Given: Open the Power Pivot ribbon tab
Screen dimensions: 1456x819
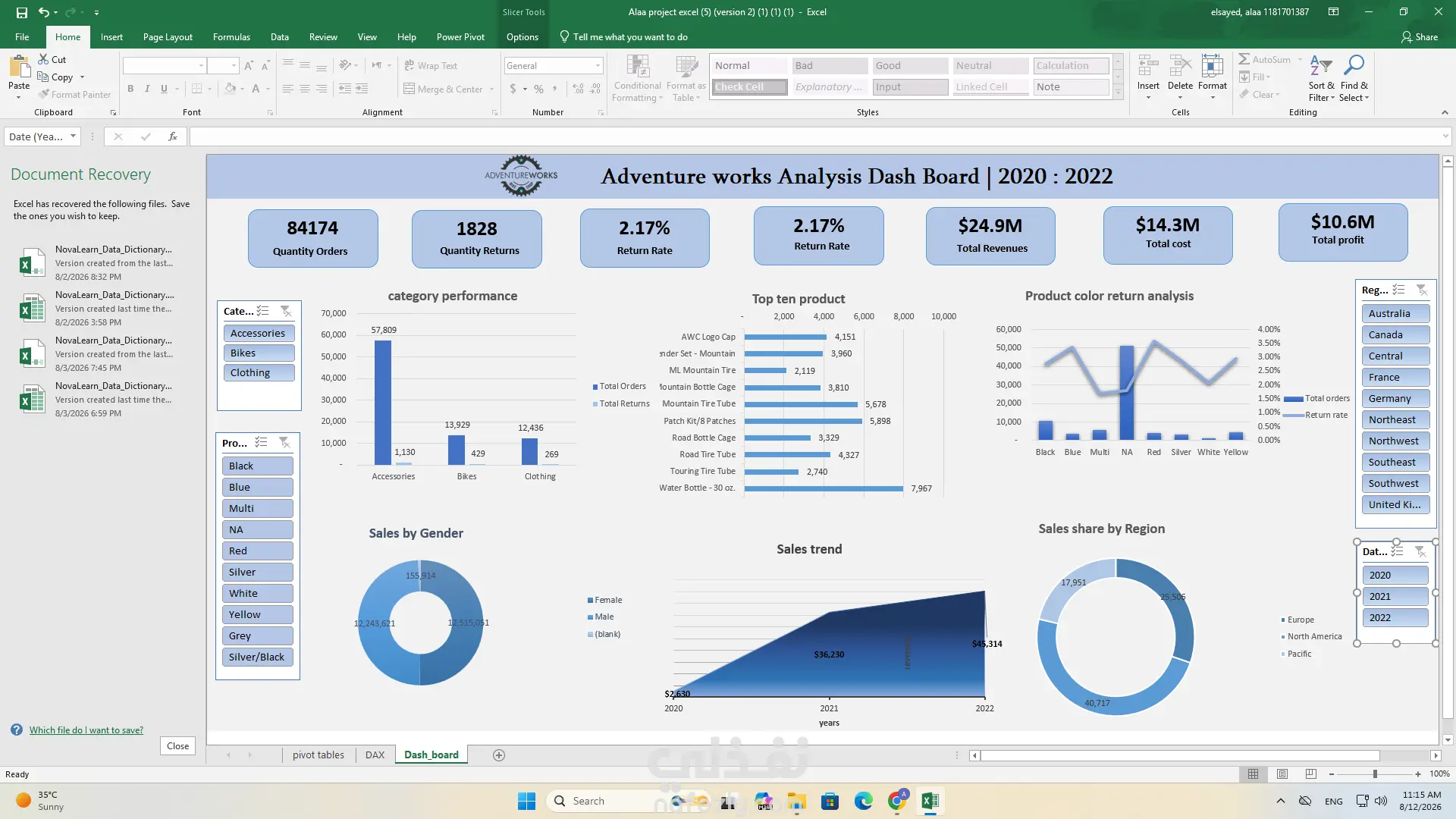Looking at the screenshot, I should point(460,37).
